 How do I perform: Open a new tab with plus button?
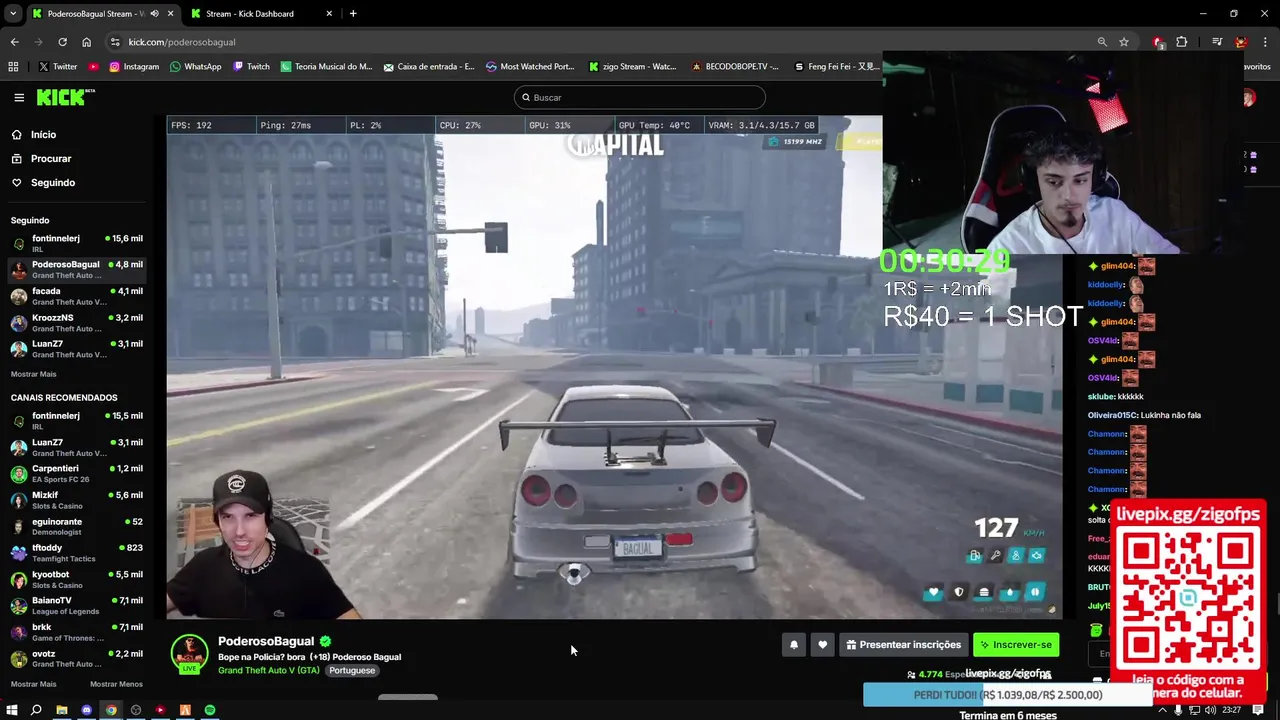tap(353, 14)
